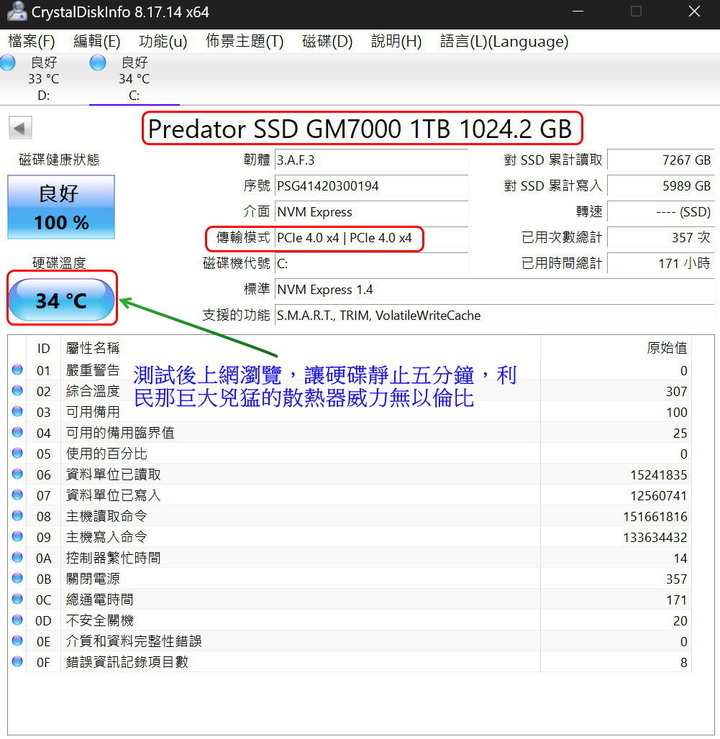
Task: Click the raw value 133634432
Action: click(x=655, y=537)
